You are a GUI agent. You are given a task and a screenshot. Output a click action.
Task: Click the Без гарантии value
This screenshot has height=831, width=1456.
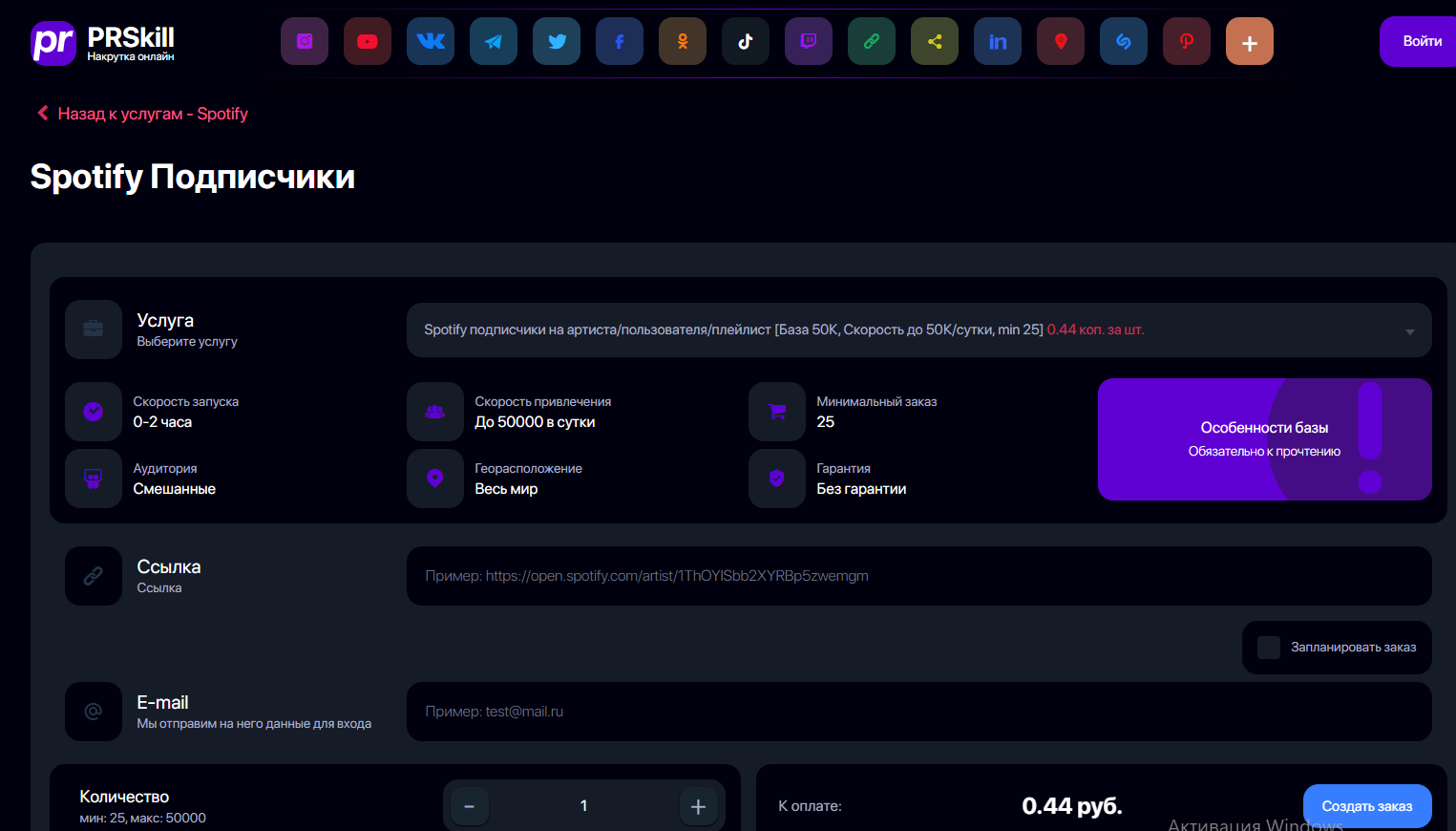point(861,489)
